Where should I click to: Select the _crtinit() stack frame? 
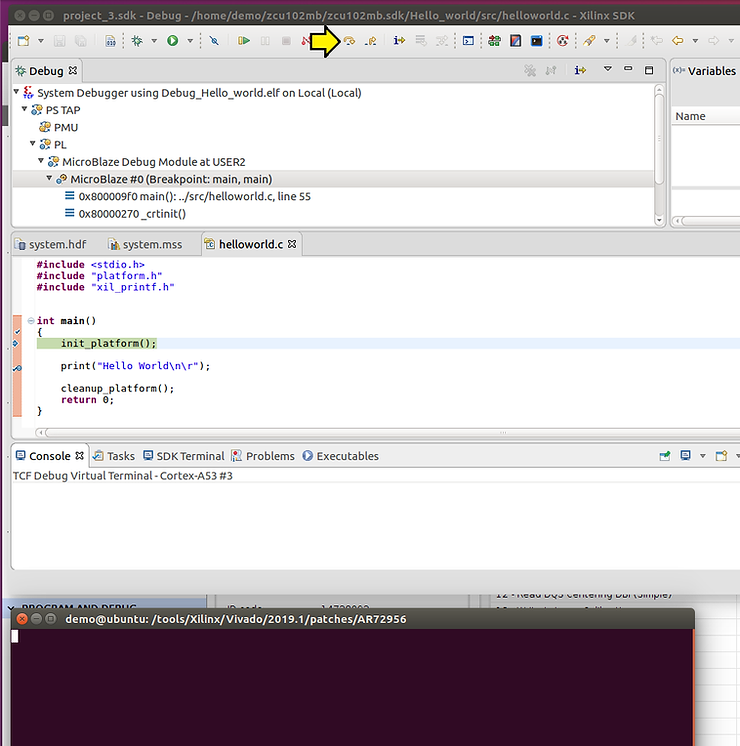tap(132, 213)
